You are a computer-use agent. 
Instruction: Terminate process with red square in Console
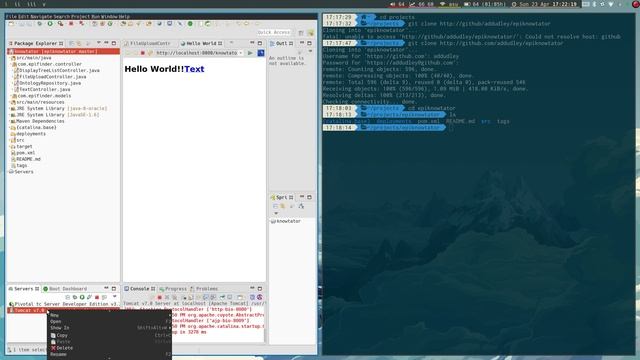click(160, 297)
